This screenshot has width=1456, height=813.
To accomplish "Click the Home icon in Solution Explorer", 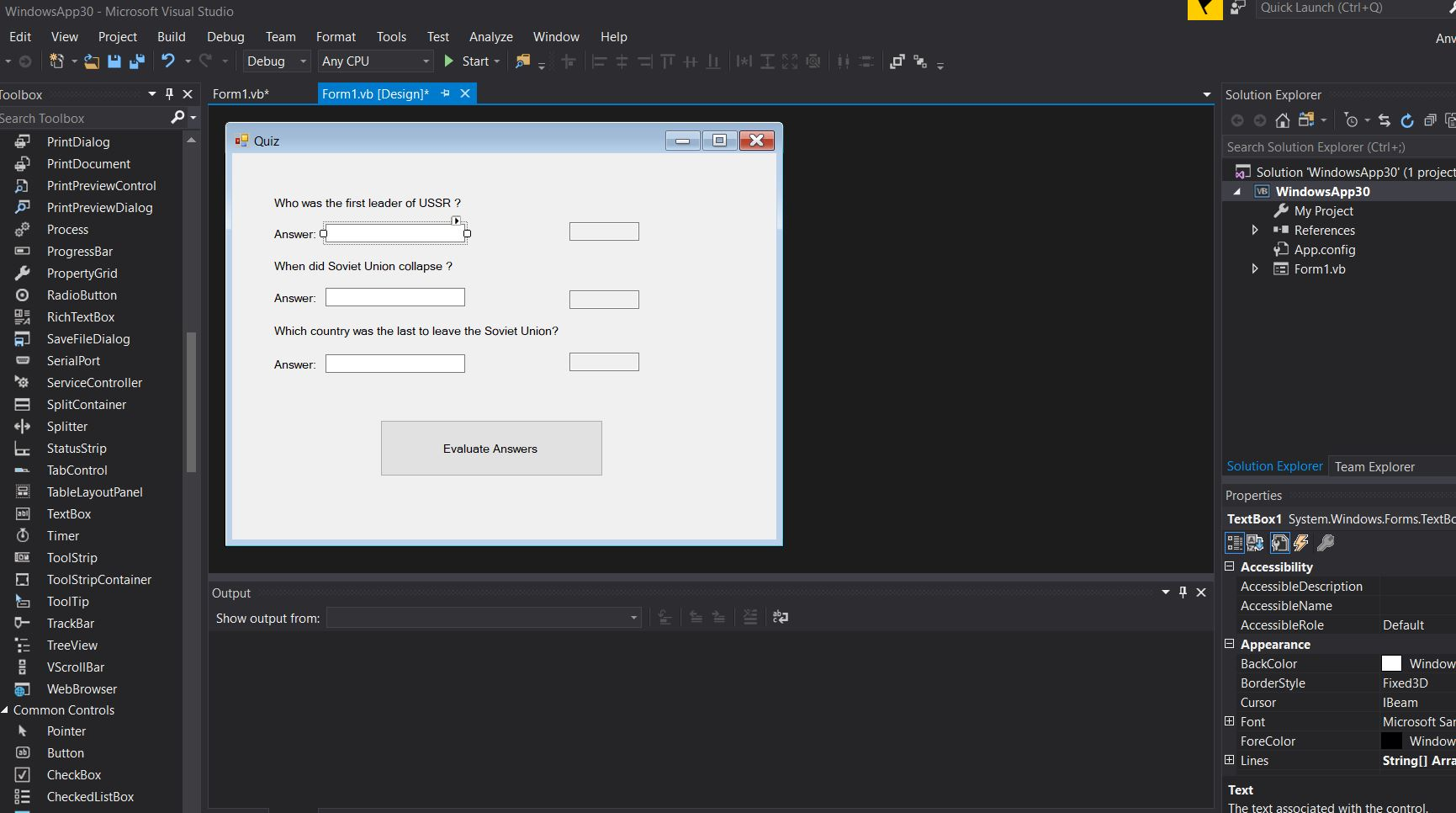I will coord(1282,120).
